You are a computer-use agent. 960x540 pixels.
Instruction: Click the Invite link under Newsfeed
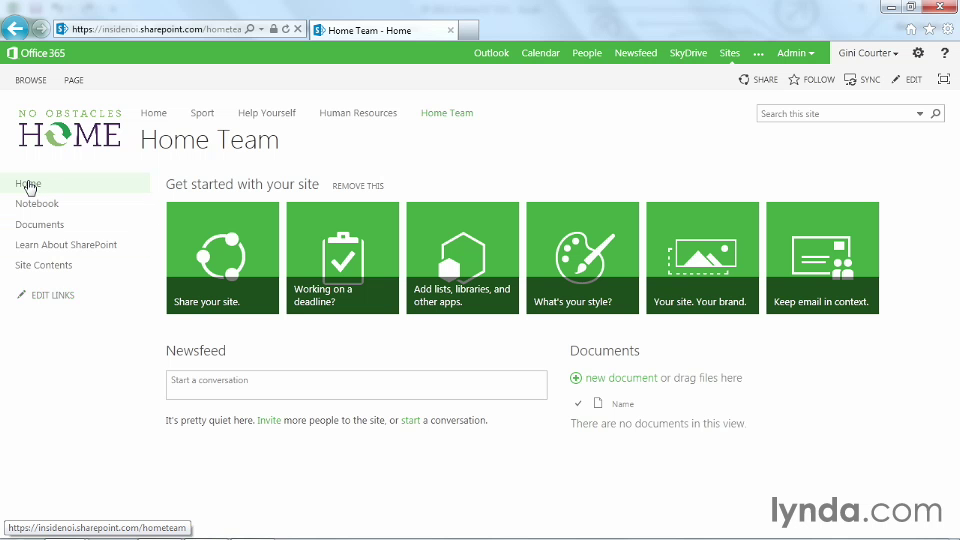click(269, 421)
